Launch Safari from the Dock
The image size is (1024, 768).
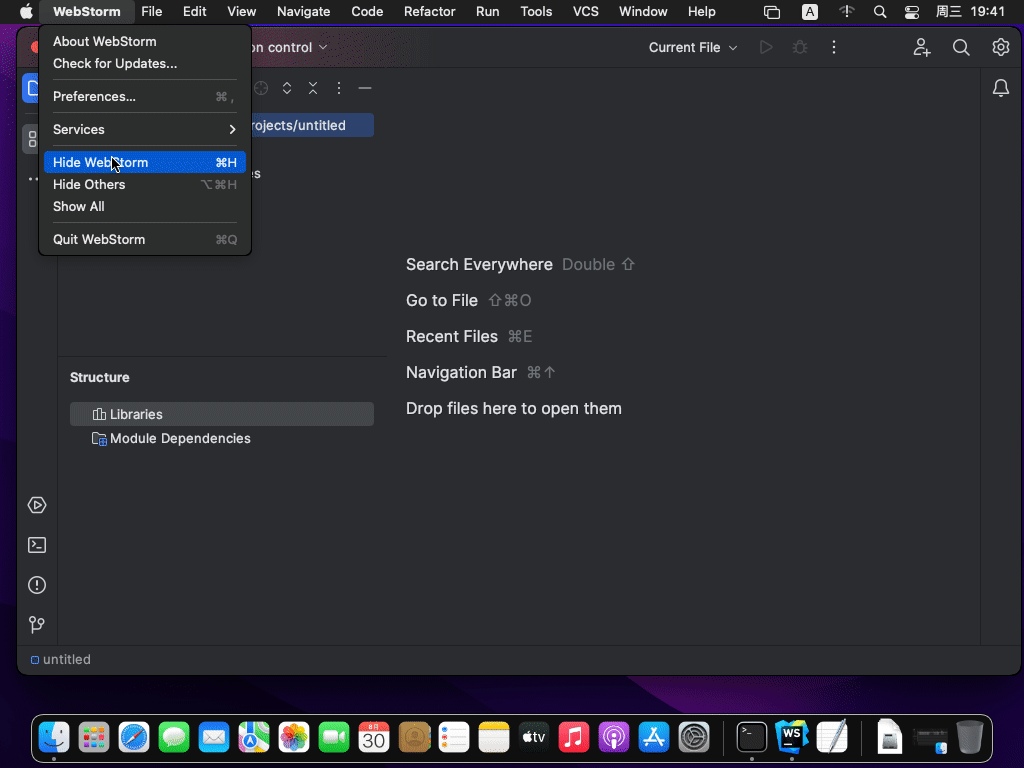point(134,738)
